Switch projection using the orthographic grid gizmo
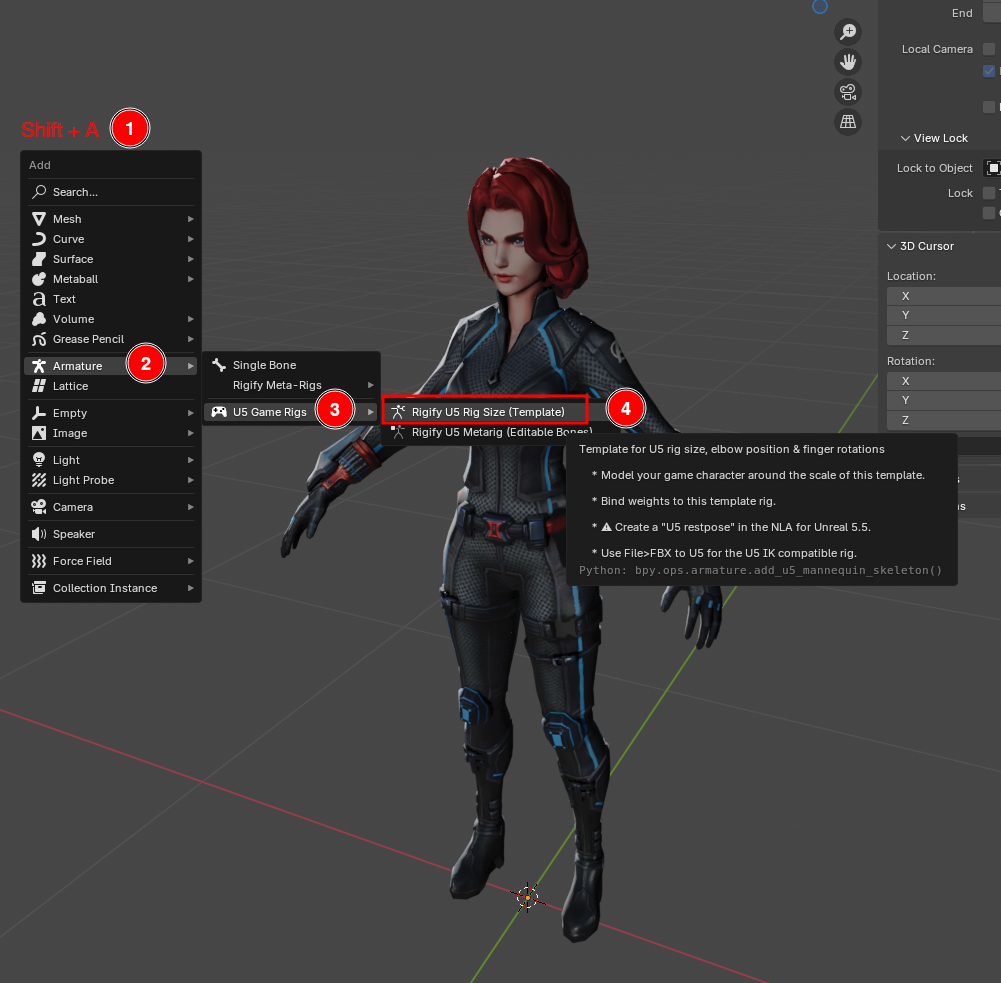The image size is (1001, 983). [847, 121]
